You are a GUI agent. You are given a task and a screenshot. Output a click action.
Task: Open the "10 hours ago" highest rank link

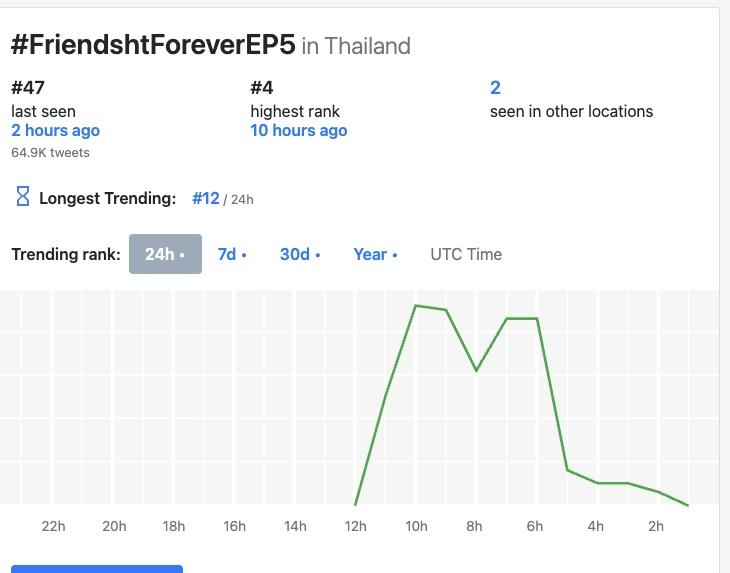click(298, 130)
